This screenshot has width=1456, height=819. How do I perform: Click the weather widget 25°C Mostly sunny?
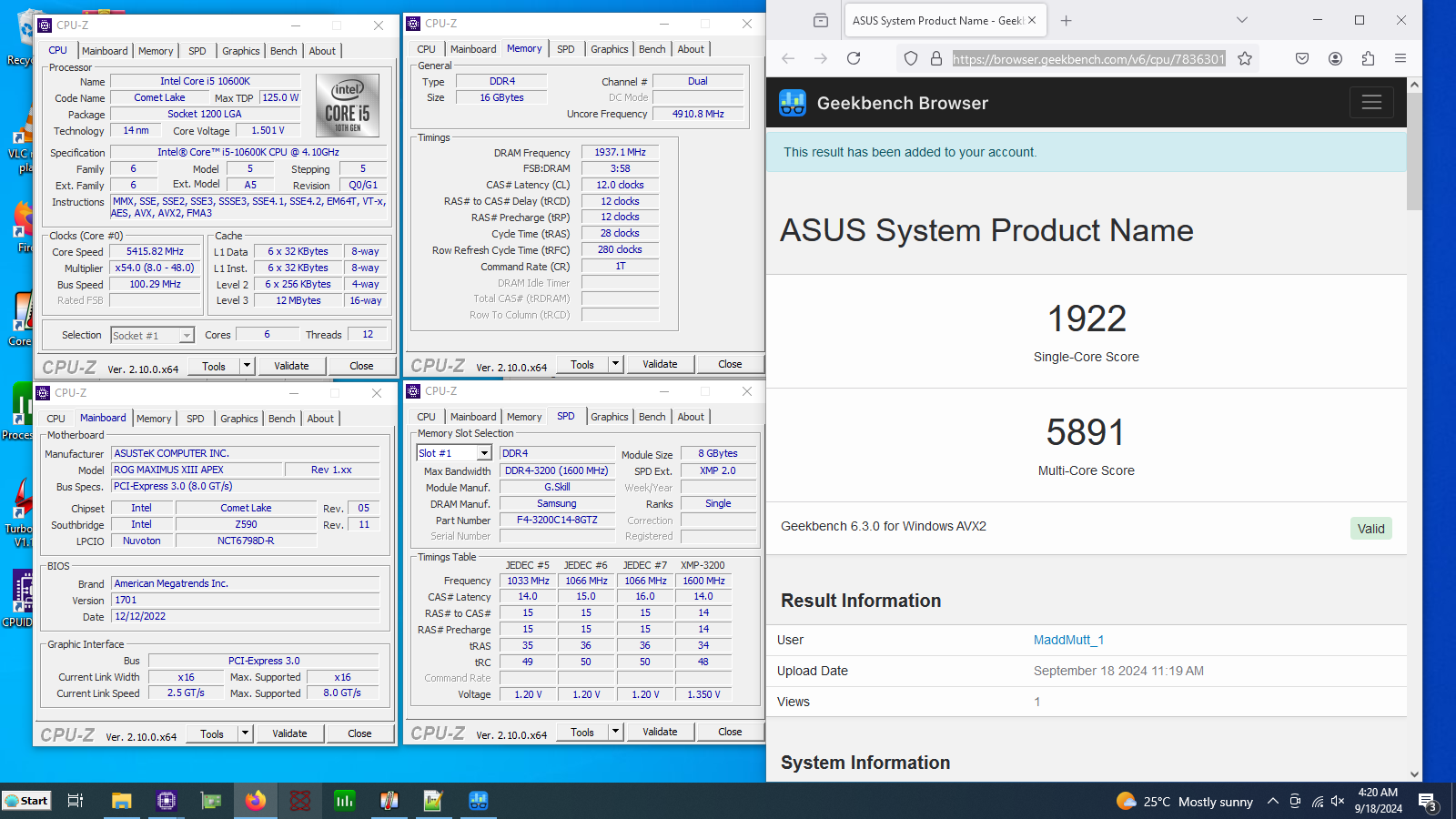click(x=1184, y=802)
